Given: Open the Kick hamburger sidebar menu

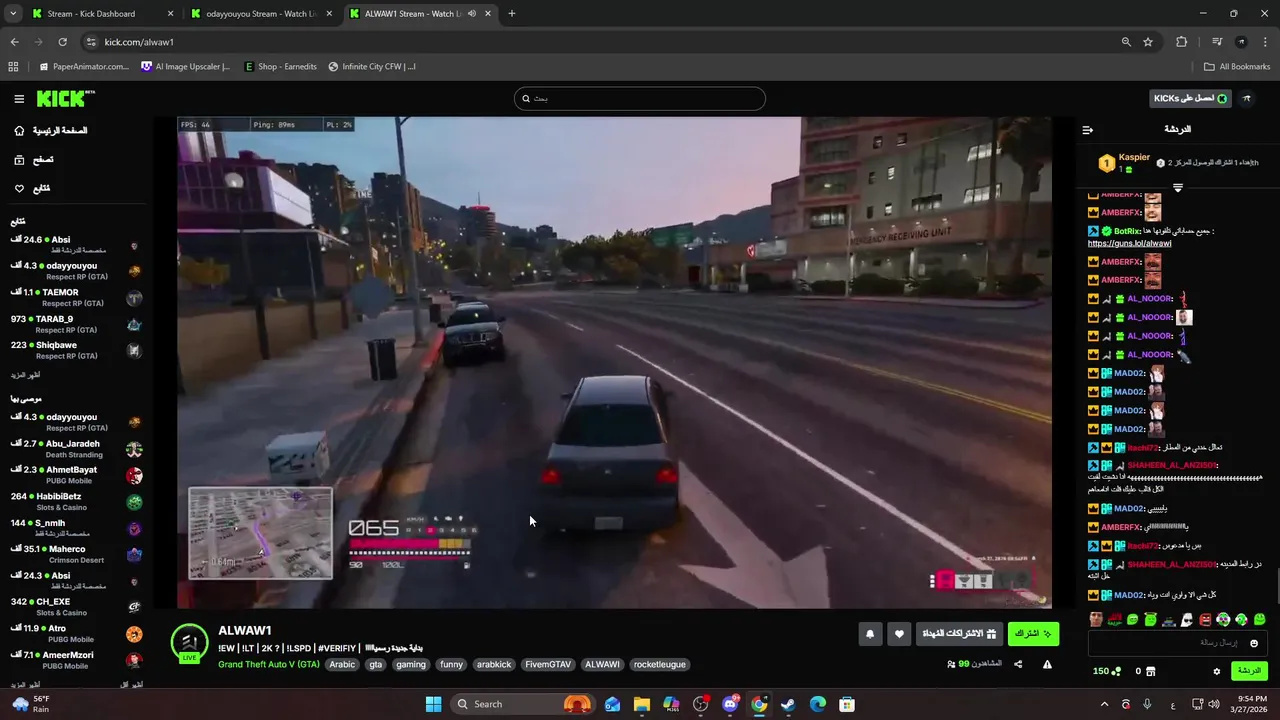Looking at the screenshot, I should pos(19,99).
